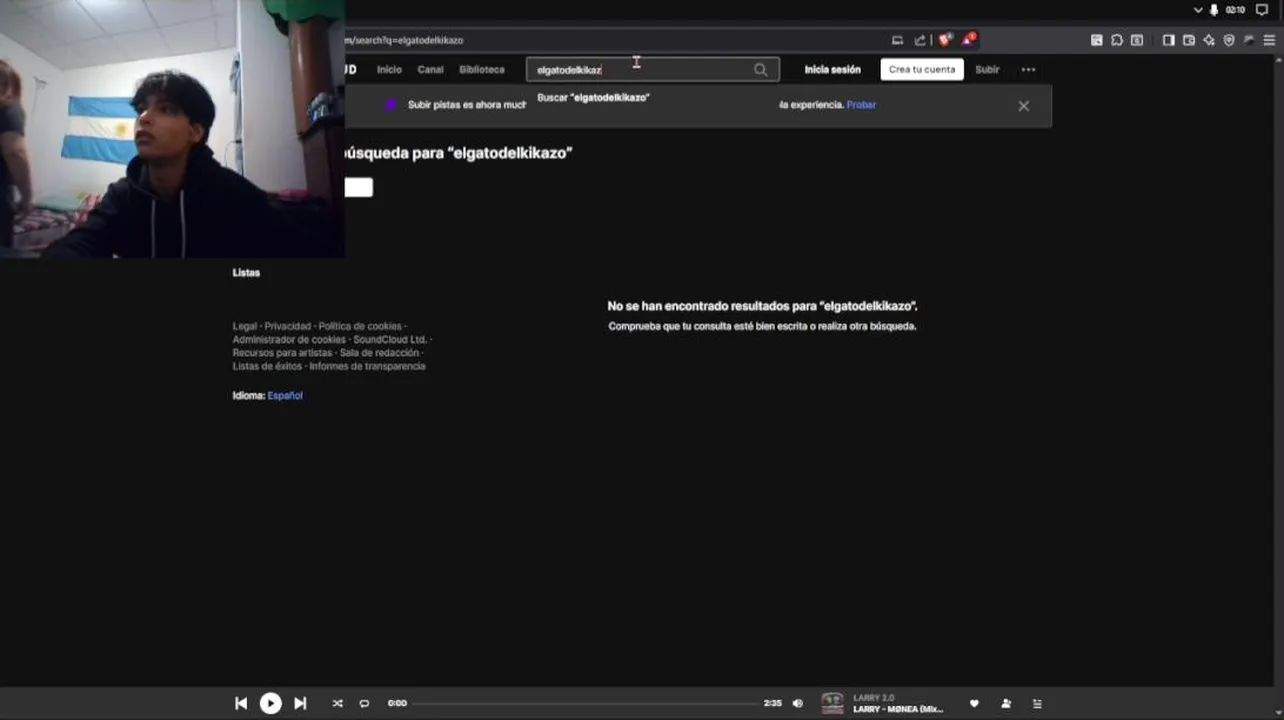Viewport: 1284px width, 720px height.
Task: Go to Canal tab
Action: point(430,70)
